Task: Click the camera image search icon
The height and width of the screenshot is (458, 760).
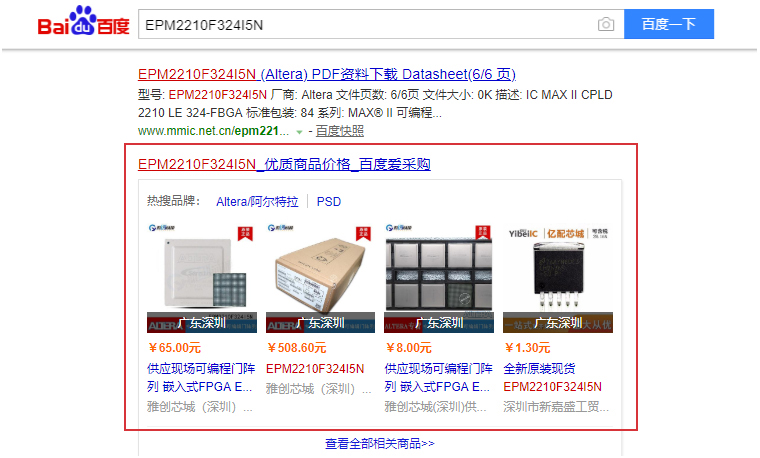Action: point(605,24)
